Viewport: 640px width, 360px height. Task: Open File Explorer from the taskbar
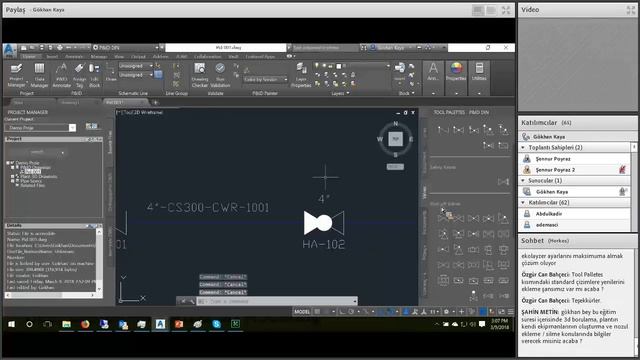(66, 324)
